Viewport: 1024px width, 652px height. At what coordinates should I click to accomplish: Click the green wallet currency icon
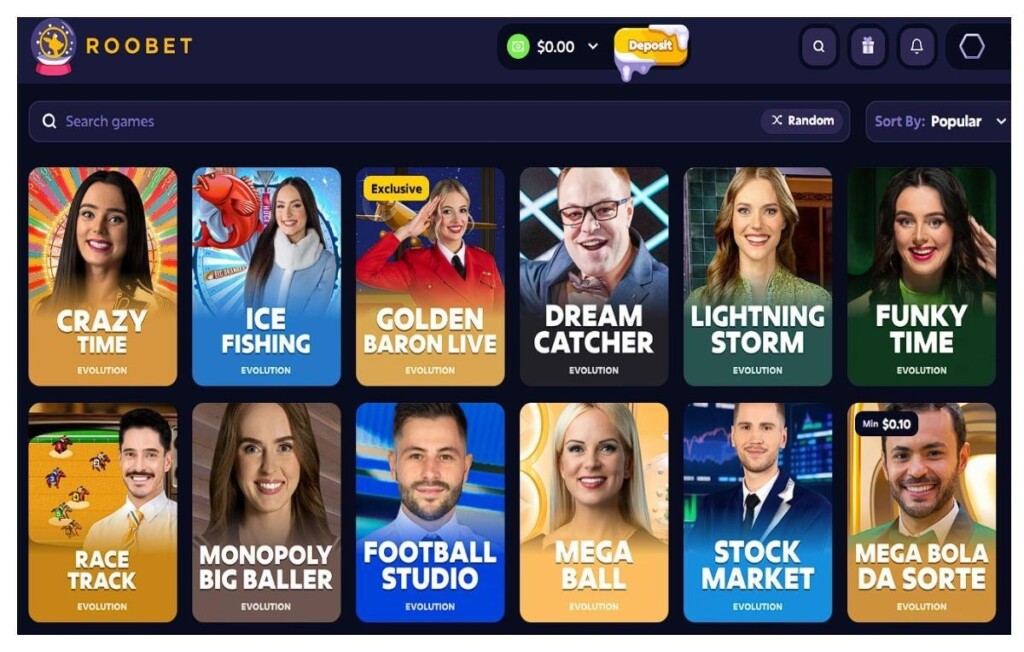(x=518, y=46)
